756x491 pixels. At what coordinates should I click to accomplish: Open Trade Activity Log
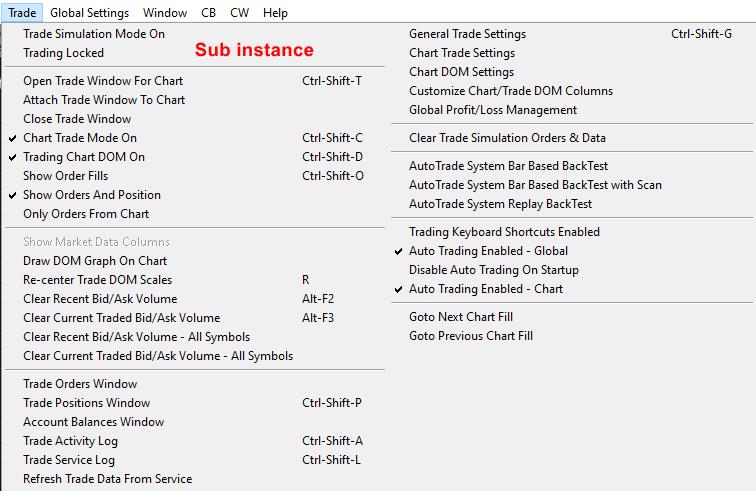tap(70, 441)
